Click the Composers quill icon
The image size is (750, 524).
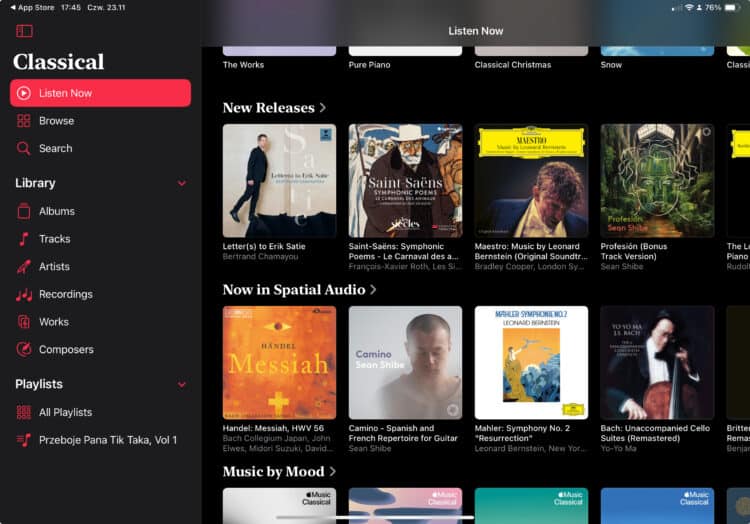23,349
